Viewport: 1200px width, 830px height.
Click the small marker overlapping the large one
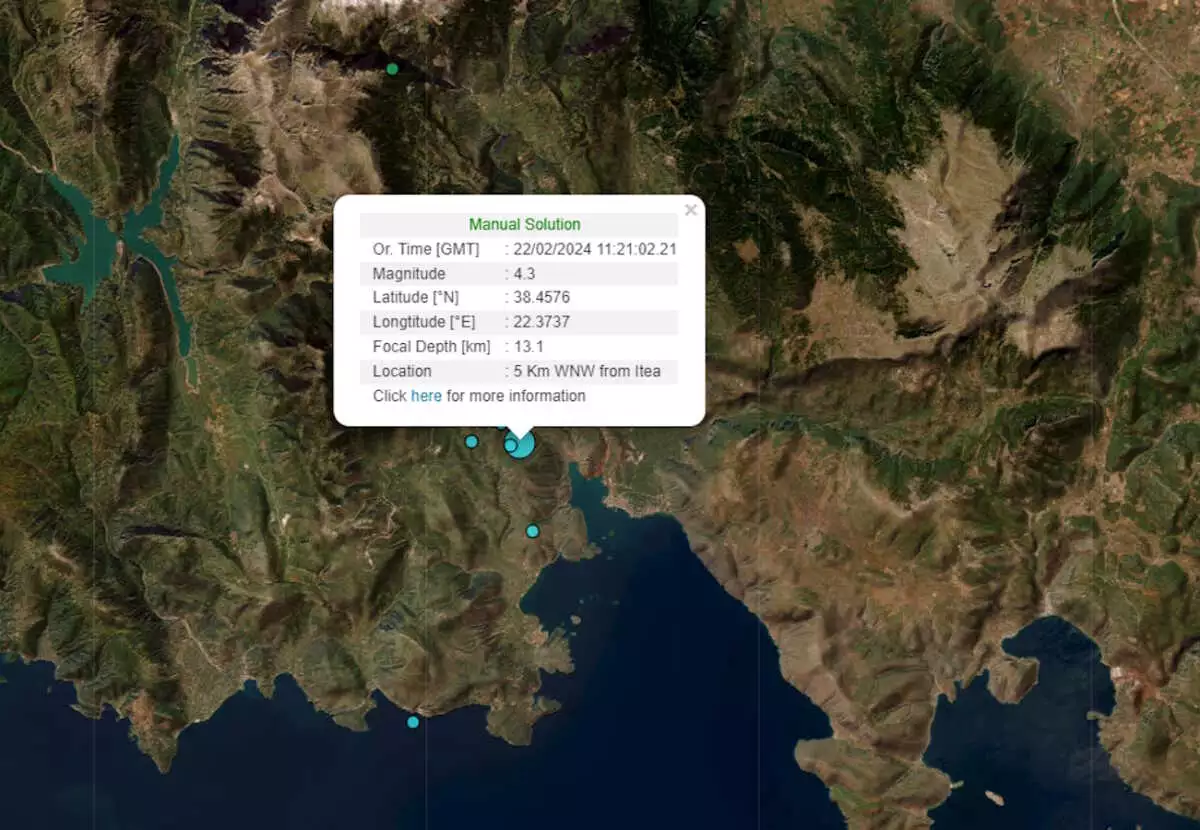[x=510, y=445]
